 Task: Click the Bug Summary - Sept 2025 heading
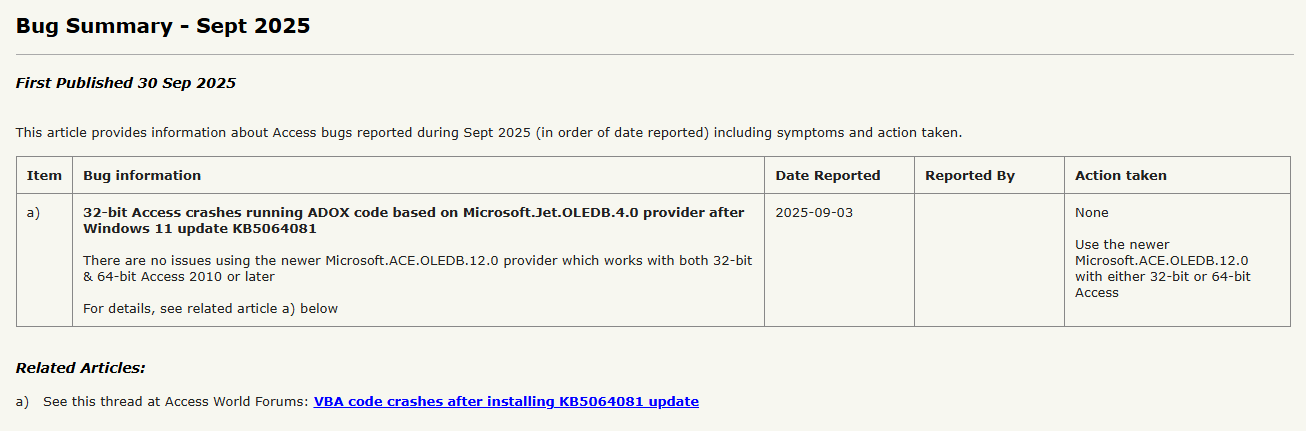tap(163, 26)
